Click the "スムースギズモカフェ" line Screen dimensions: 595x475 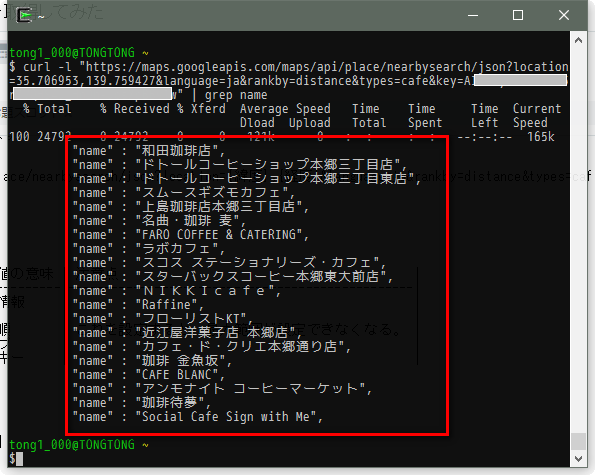pos(184,193)
